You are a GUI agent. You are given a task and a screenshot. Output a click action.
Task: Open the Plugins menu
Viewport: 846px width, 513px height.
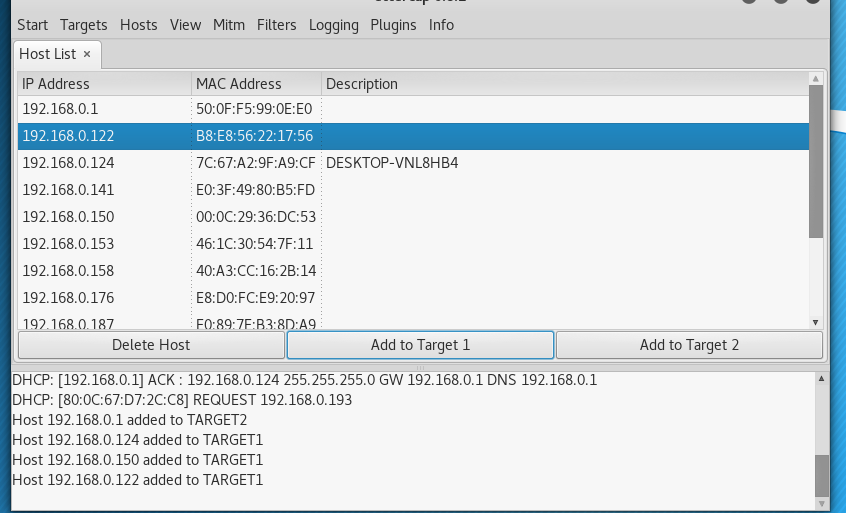click(x=393, y=25)
